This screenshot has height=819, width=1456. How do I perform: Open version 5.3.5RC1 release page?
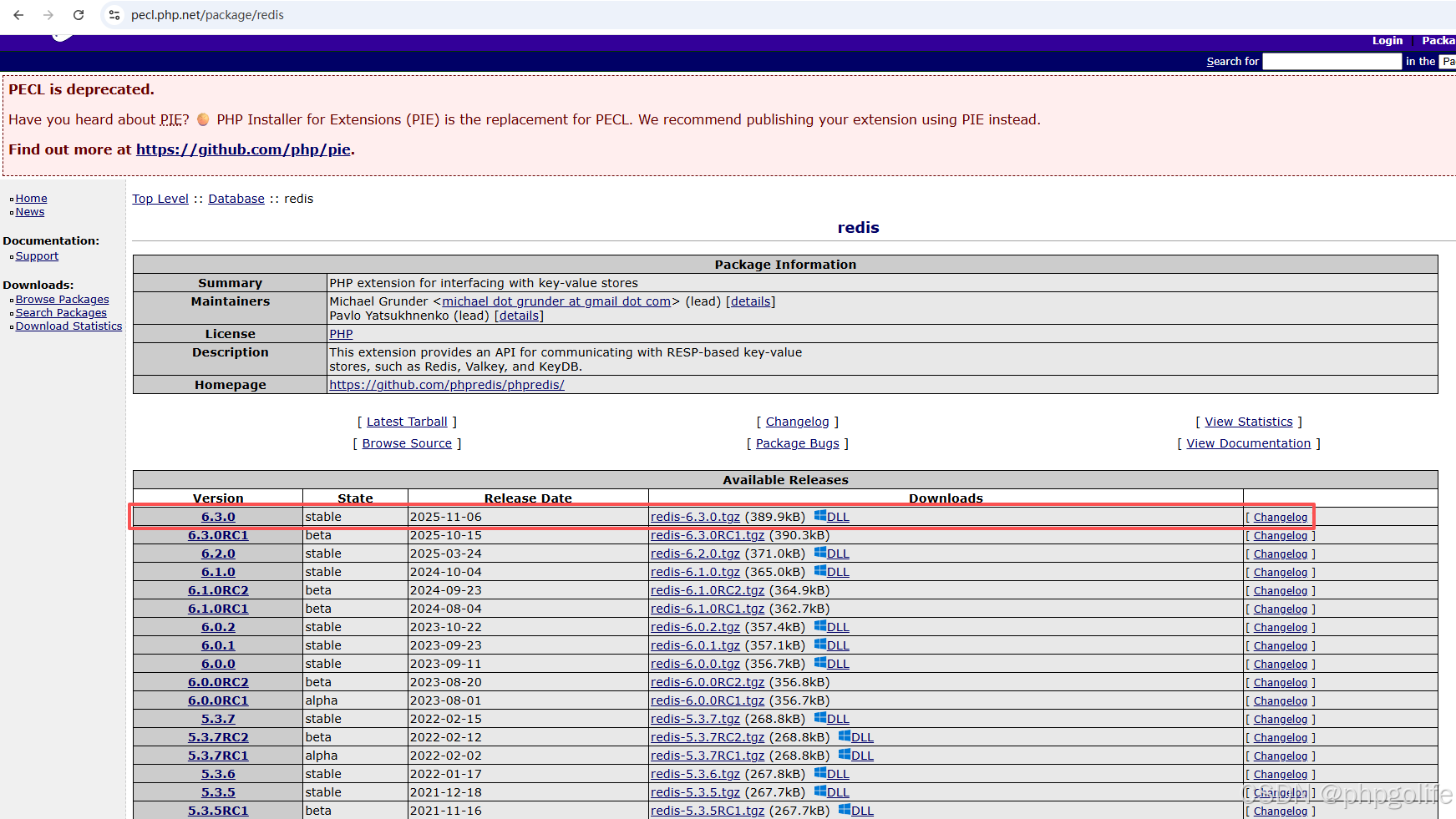[218, 811]
